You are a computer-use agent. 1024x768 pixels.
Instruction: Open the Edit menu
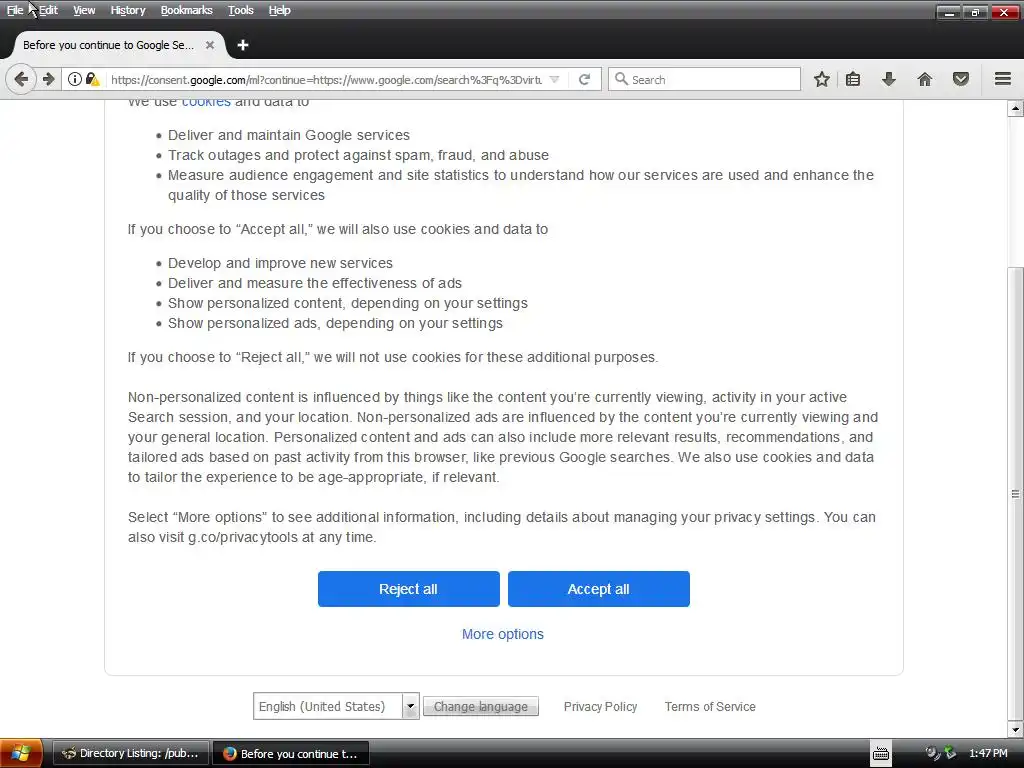[48, 10]
